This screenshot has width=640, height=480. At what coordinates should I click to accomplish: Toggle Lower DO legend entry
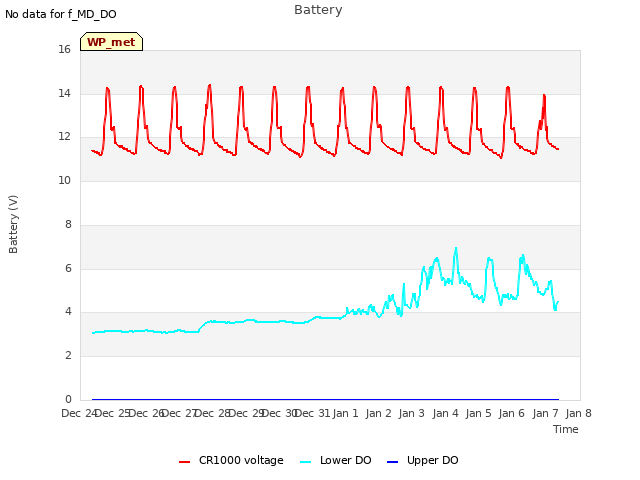click(x=336, y=460)
